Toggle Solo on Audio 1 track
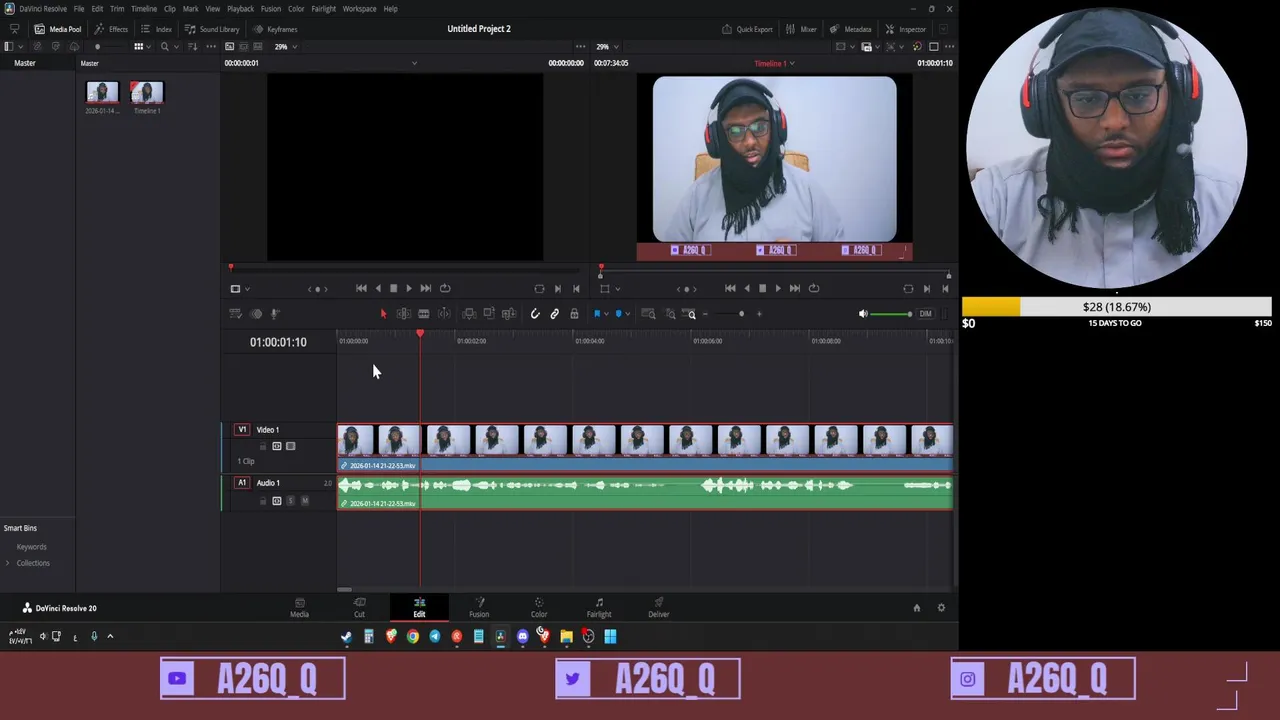Screen dimensions: 1280x720 [291, 501]
